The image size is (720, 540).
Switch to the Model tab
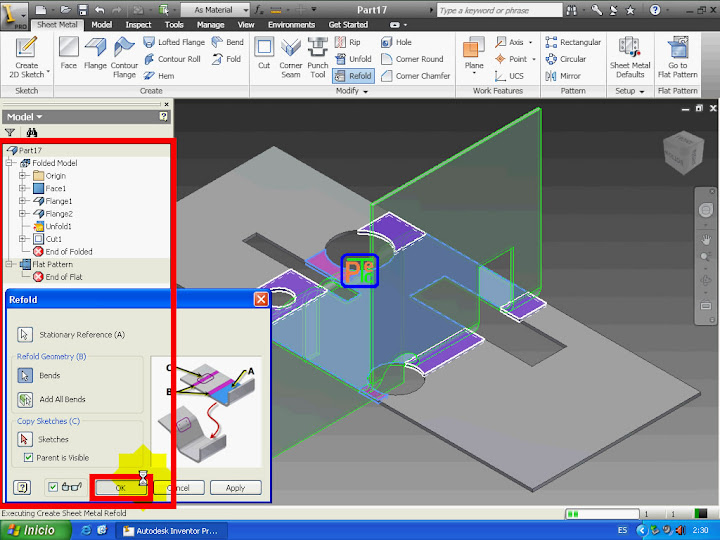[101, 25]
